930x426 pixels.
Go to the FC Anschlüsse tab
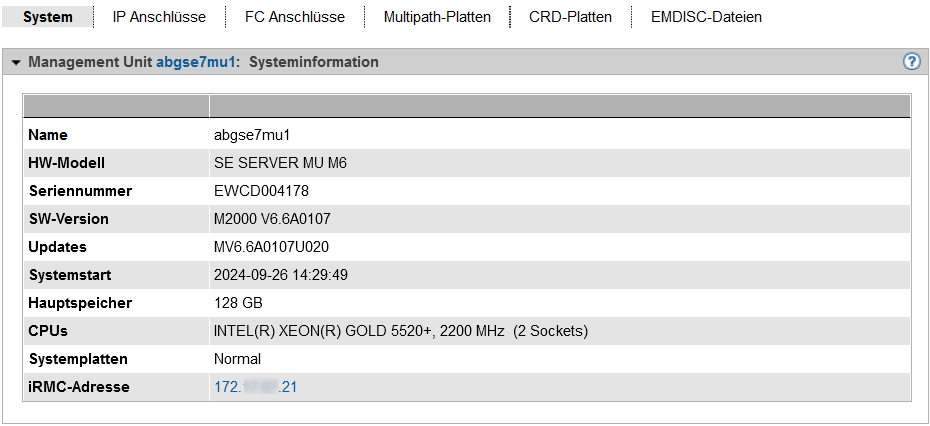click(295, 17)
